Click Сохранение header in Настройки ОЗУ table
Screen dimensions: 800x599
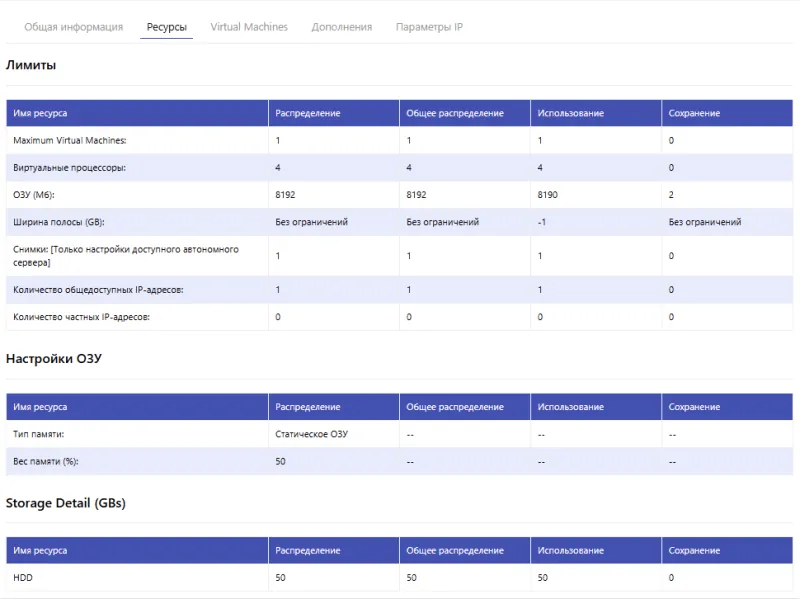(x=694, y=407)
